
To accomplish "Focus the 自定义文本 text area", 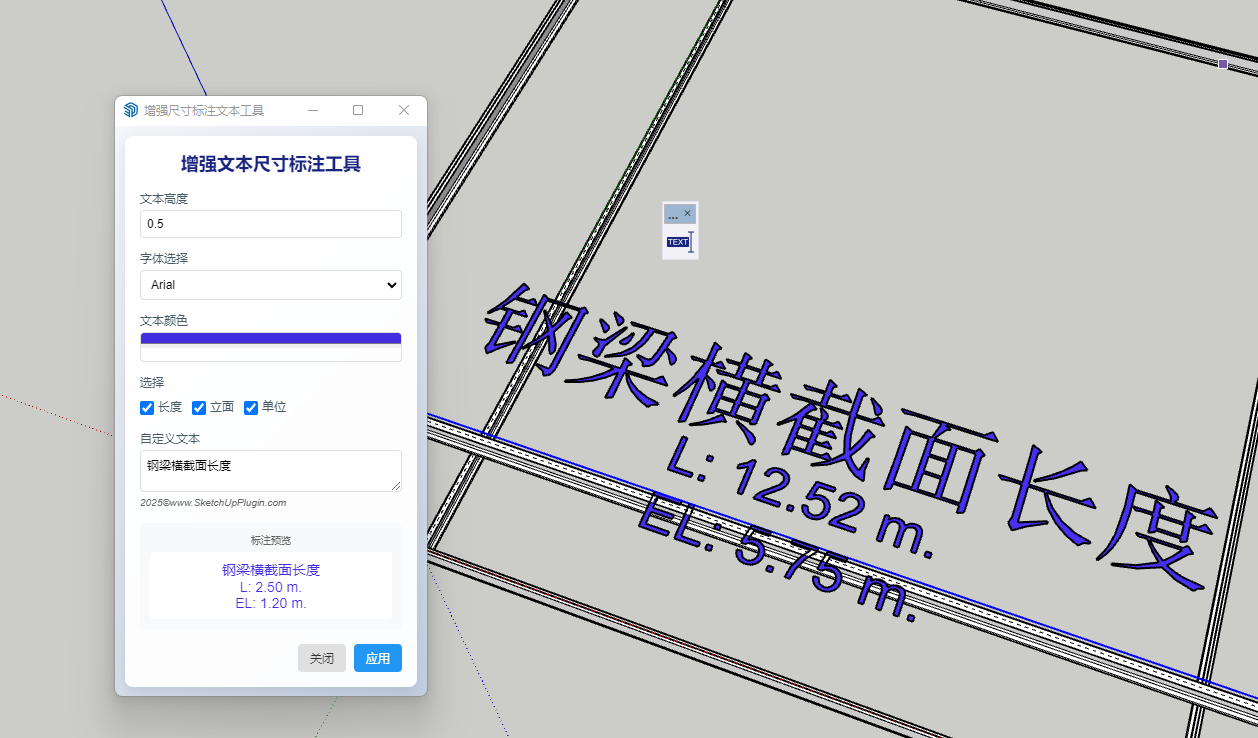I will click(x=270, y=470).
